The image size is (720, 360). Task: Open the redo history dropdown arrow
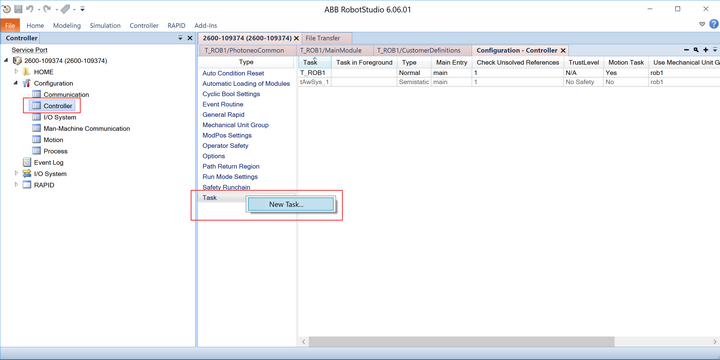56,9
